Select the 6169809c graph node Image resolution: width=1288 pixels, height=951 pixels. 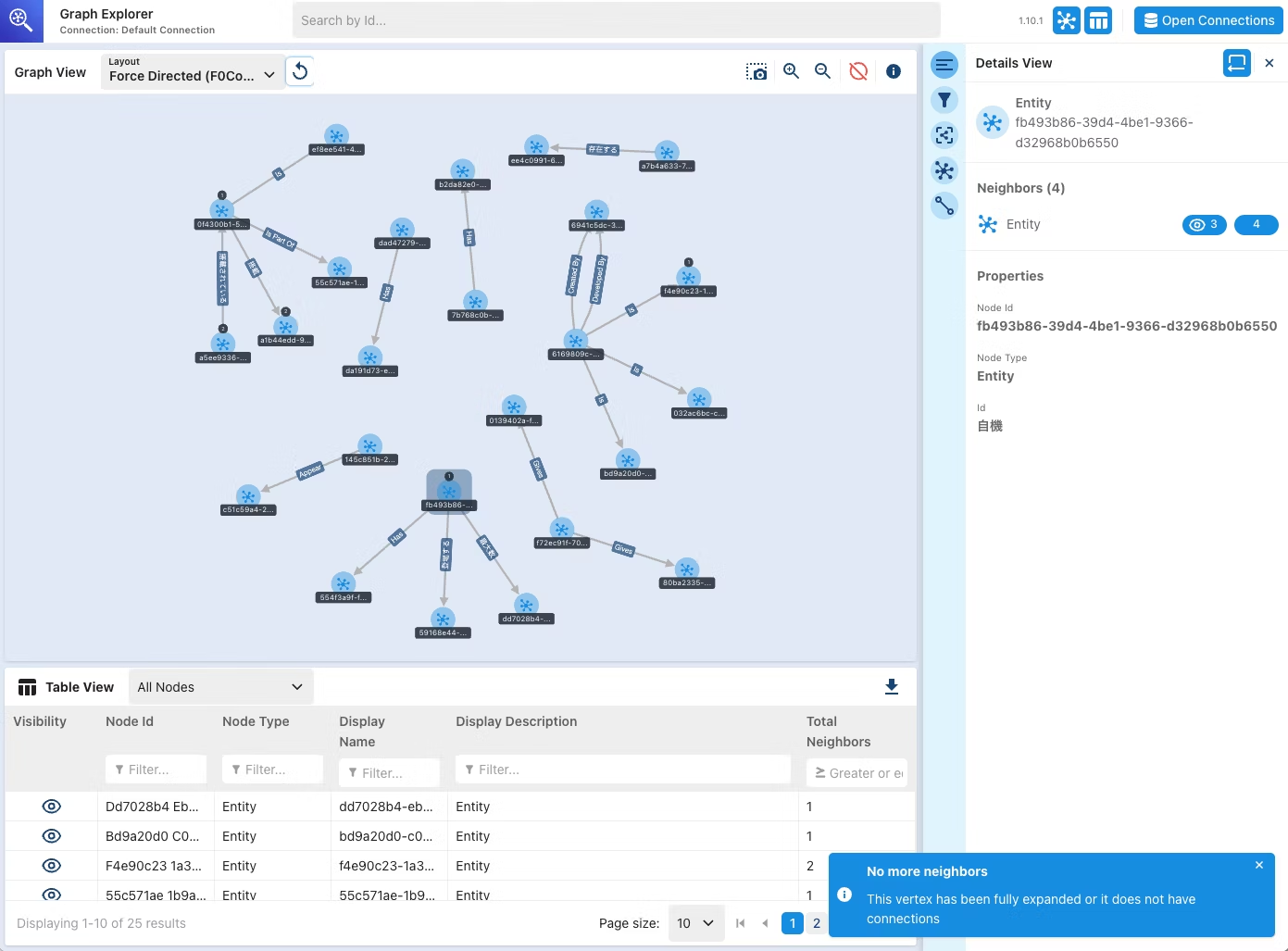pos(576,341)
